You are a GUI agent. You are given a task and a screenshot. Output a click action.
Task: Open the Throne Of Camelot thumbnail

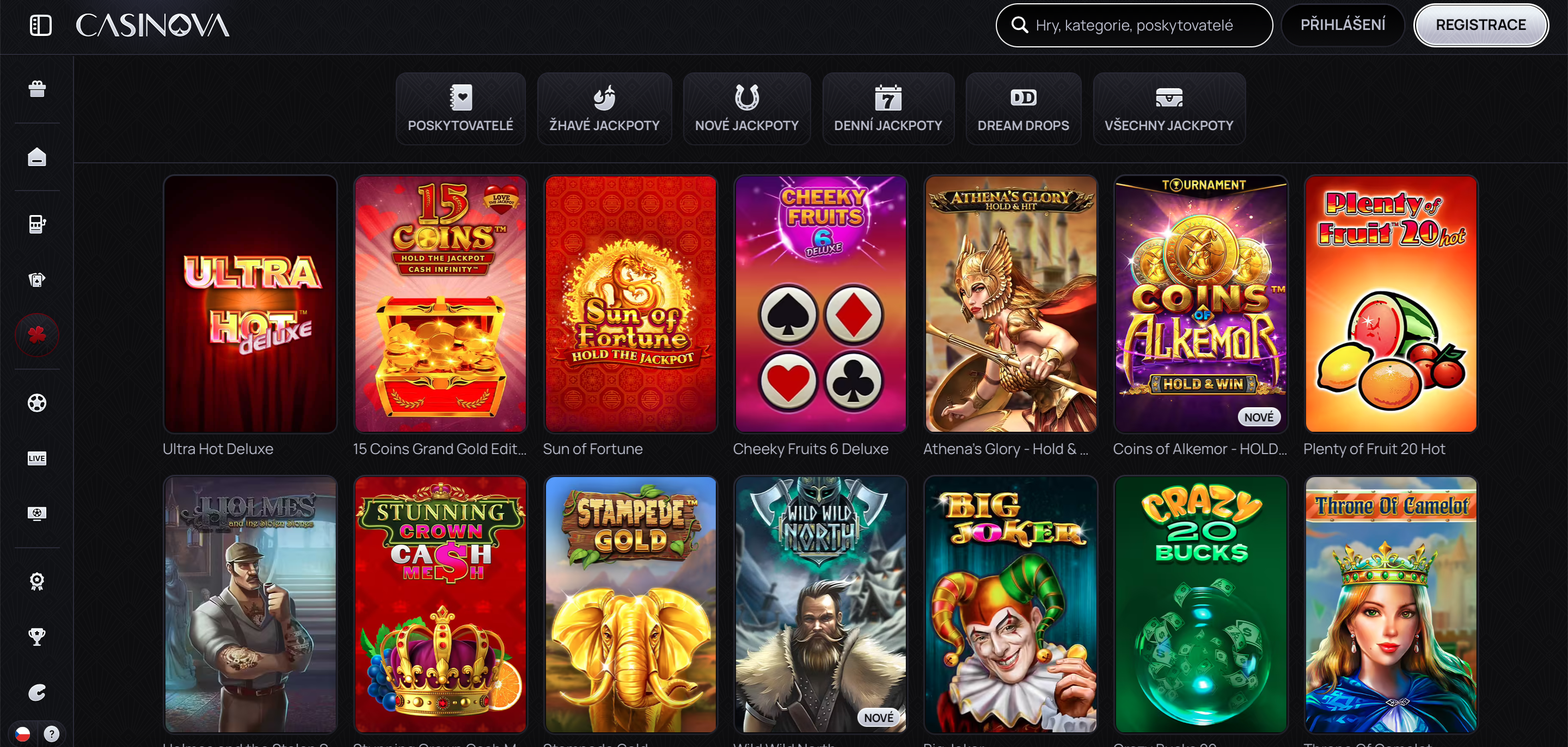(x=1391, y=604)
